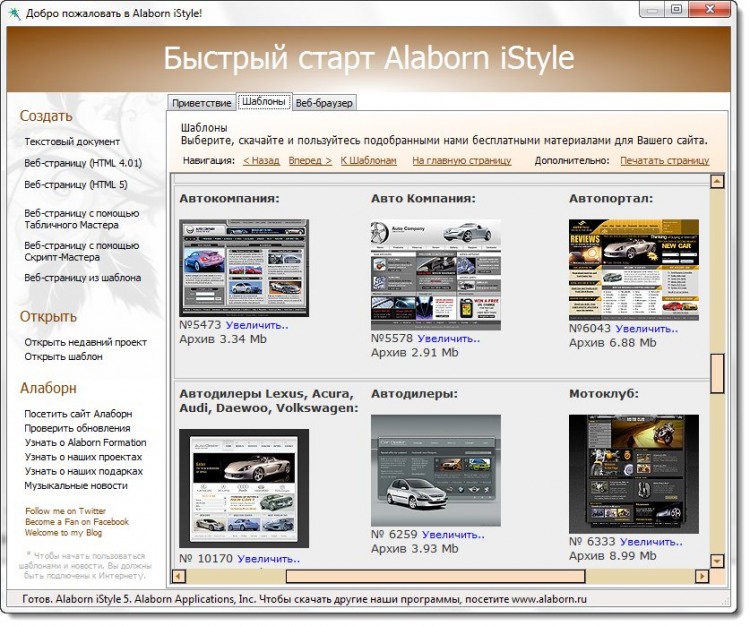This screenshot has width=750, height=626.
Task: Go back with the < Назад link
Action: (x=261, y=161)
